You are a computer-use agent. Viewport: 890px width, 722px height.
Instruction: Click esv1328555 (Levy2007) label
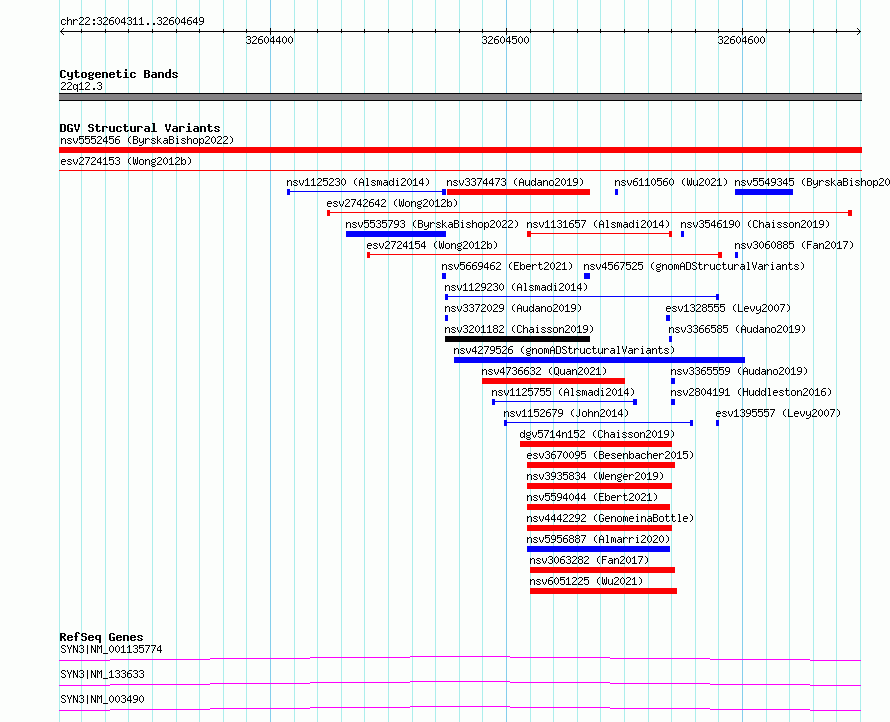point(728,308)
